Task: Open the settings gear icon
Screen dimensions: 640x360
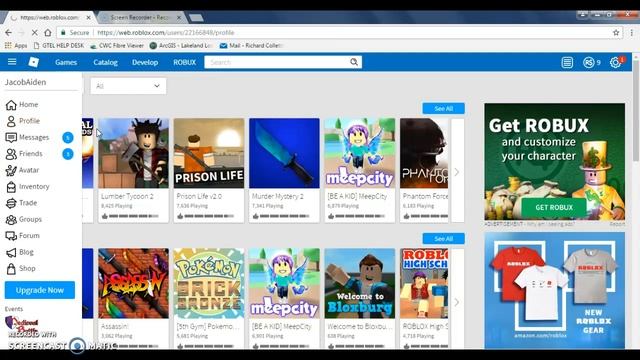Action: pos(615,62)
